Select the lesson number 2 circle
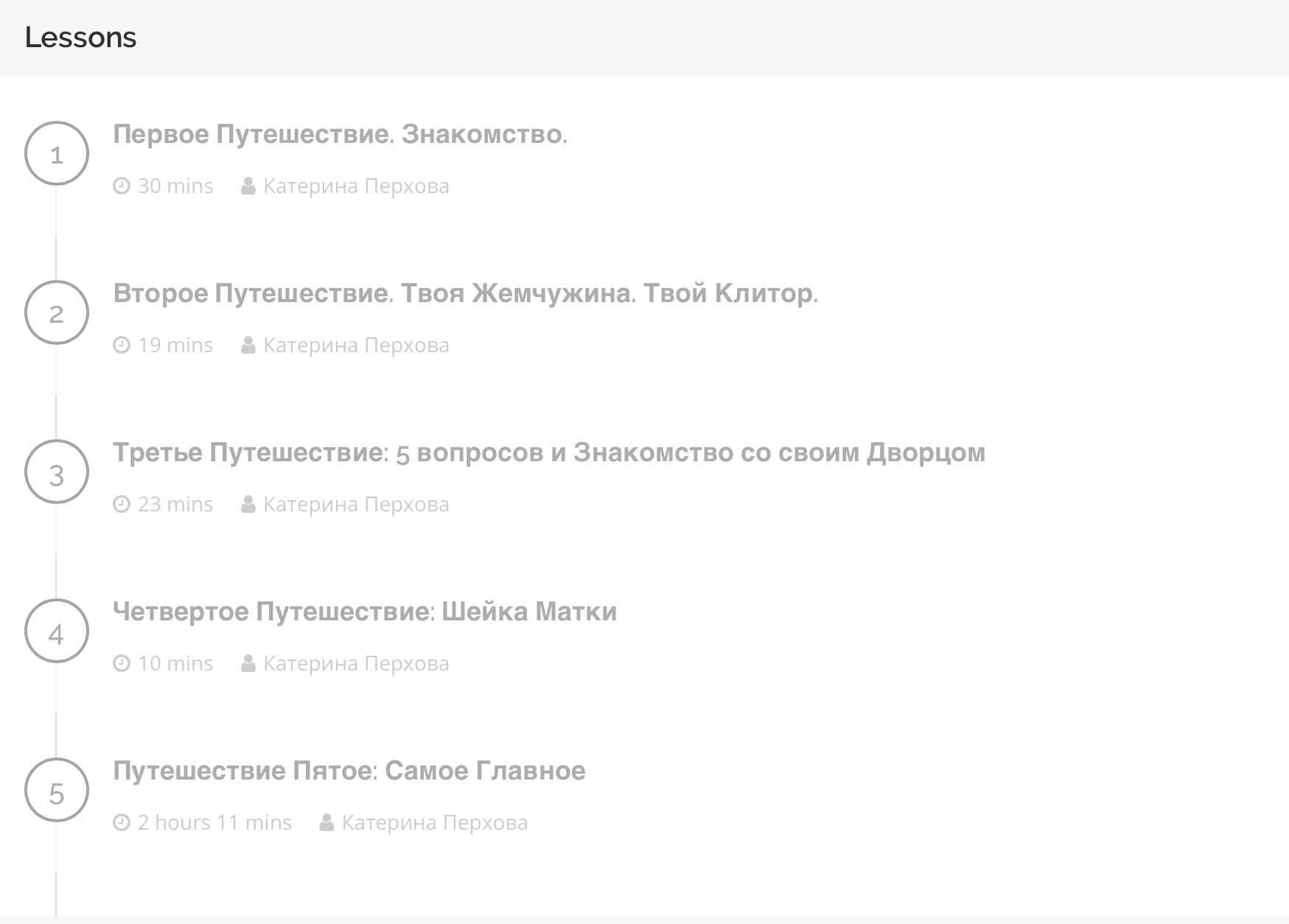1289x924 pixels. [x=57, y=312]
